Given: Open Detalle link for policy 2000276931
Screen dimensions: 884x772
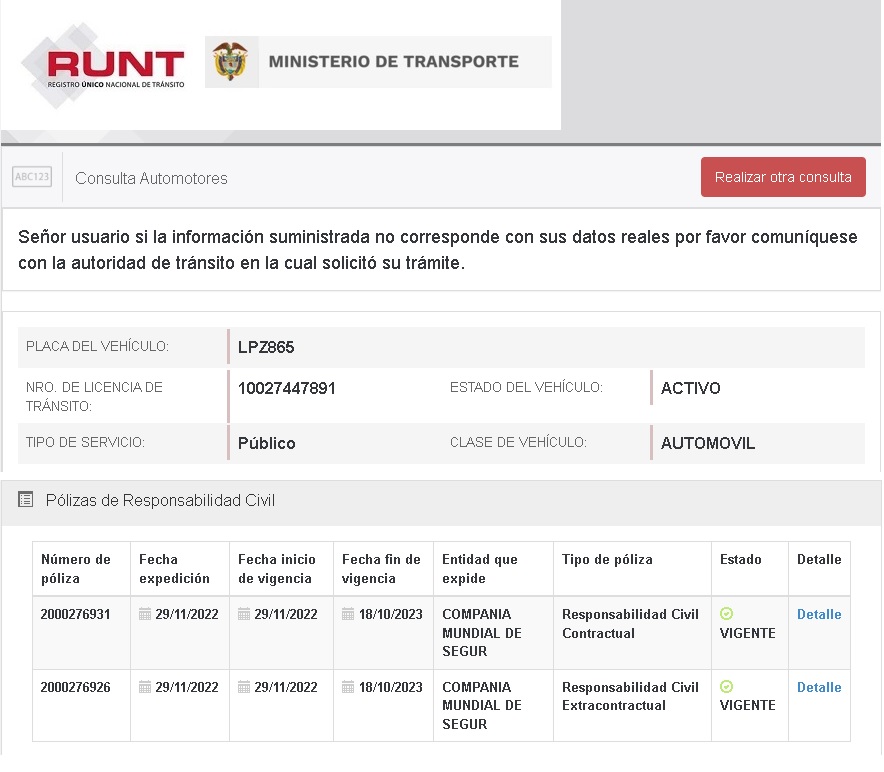Looking at the screenshot, I should [x=818, y=614].
